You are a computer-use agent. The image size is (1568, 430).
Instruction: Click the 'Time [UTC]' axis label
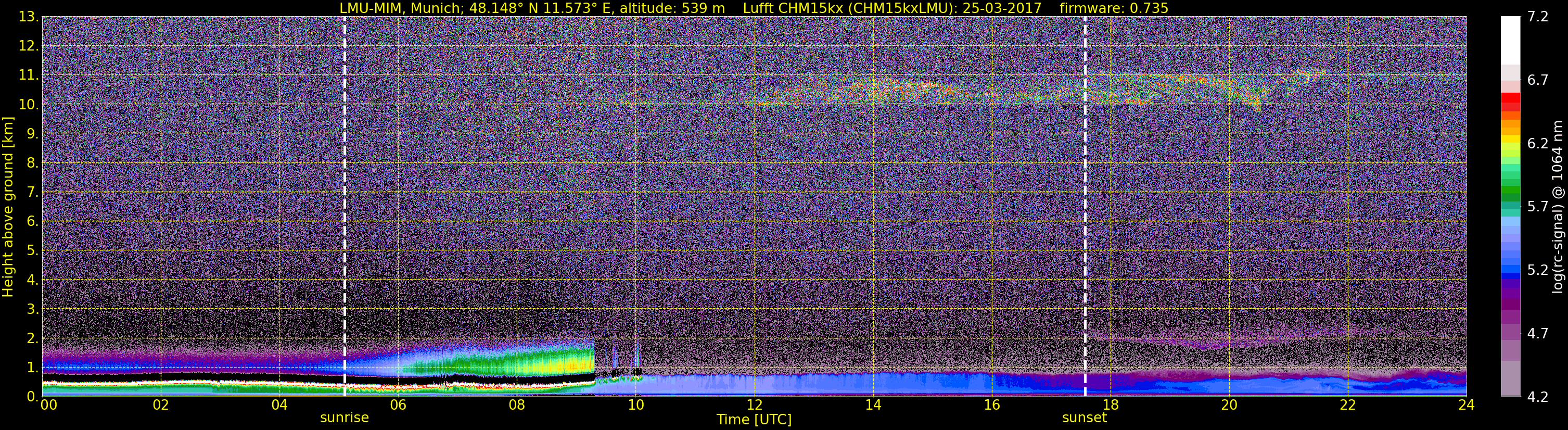pyautogui.click(x=754, y=419)
